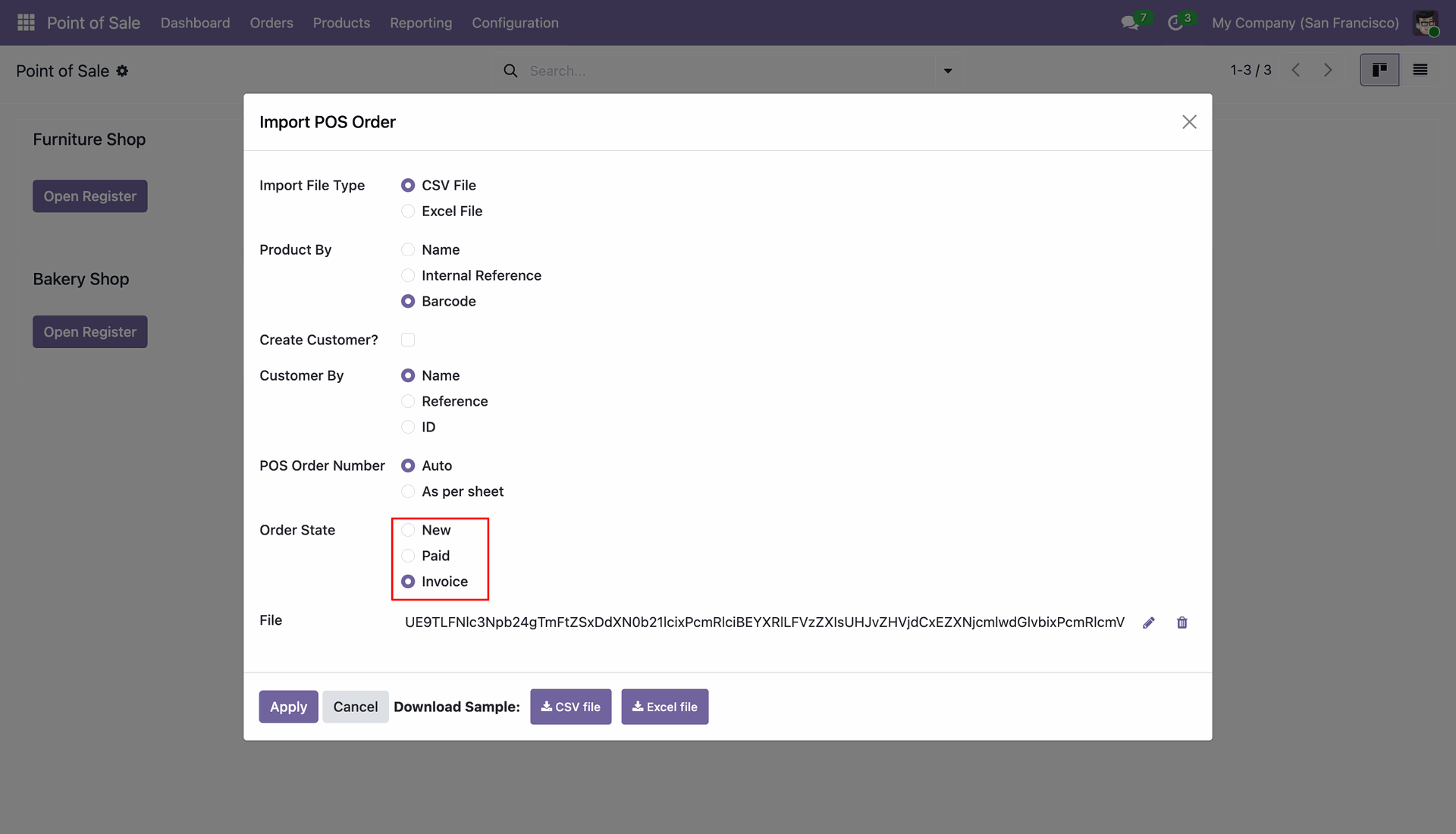Image resolution: width=1456 pixels, height=834 pixels.
Task: Choose New order state
Action: 408,530
